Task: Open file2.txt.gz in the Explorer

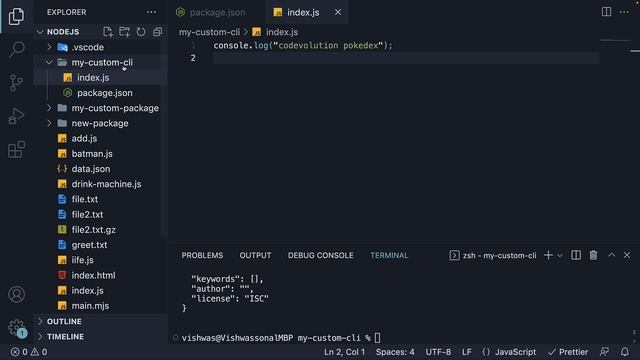Action: tap(100, 229)
